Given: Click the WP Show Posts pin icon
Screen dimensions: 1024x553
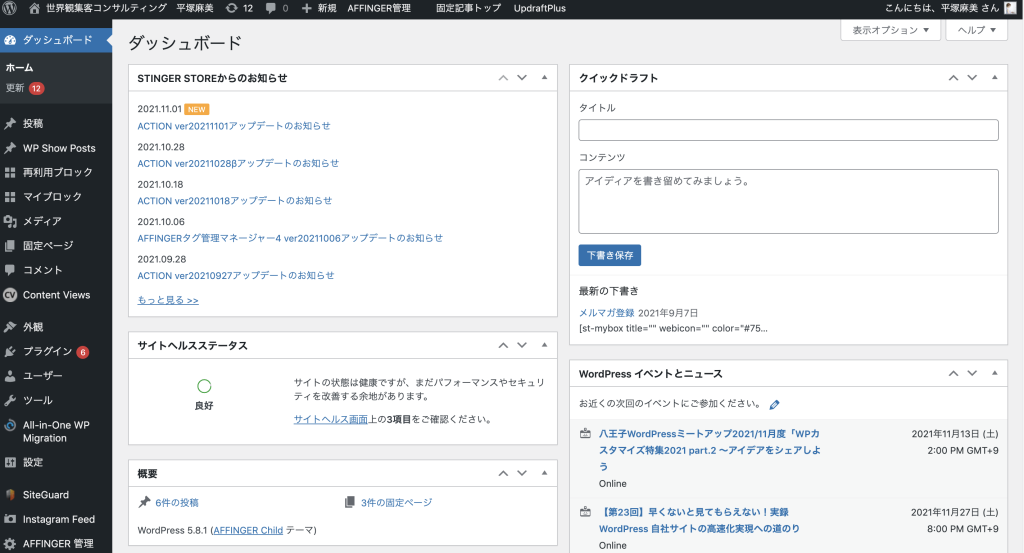Looking at the screenshot, I should pyautogui.click(x=10, y=148).
